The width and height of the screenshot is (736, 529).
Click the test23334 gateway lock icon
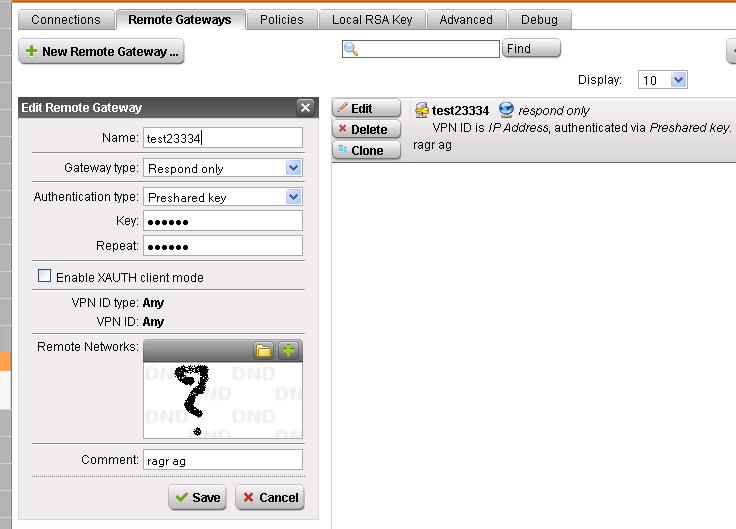point(422,110)
